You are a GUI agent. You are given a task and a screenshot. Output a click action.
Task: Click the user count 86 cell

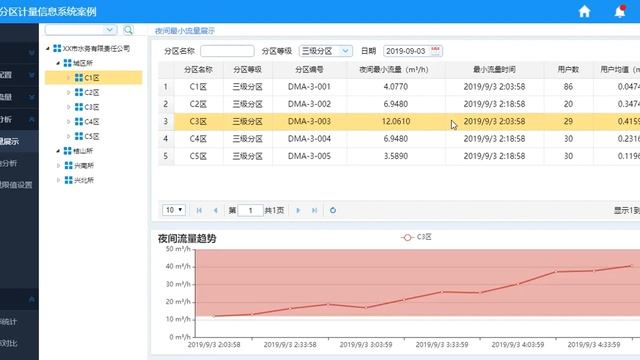click(568, 87)
